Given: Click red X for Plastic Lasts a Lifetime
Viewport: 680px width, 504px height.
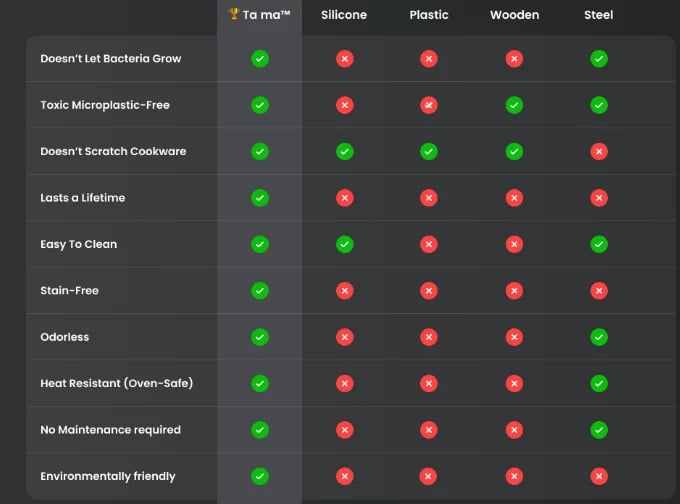Looking at the screenshot, I should [x=429, y=198].
